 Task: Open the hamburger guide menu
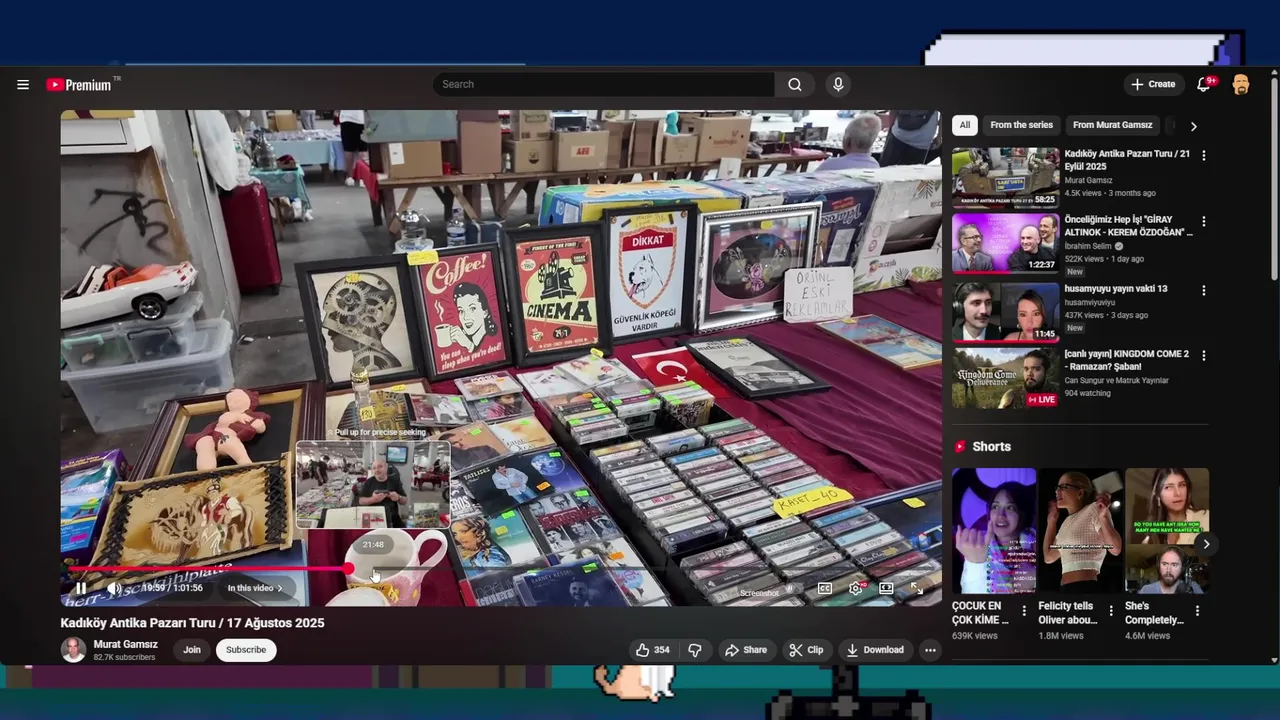23,85
